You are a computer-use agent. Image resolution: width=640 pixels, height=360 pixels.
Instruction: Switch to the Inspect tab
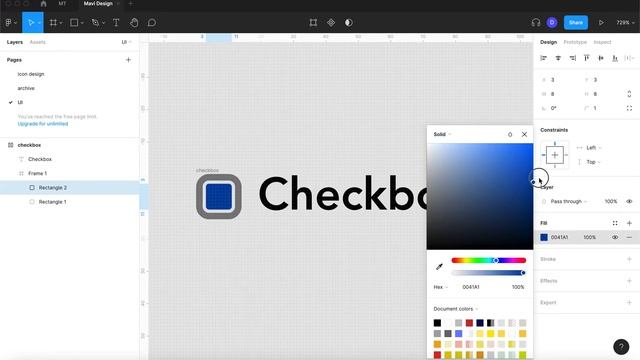602,42
